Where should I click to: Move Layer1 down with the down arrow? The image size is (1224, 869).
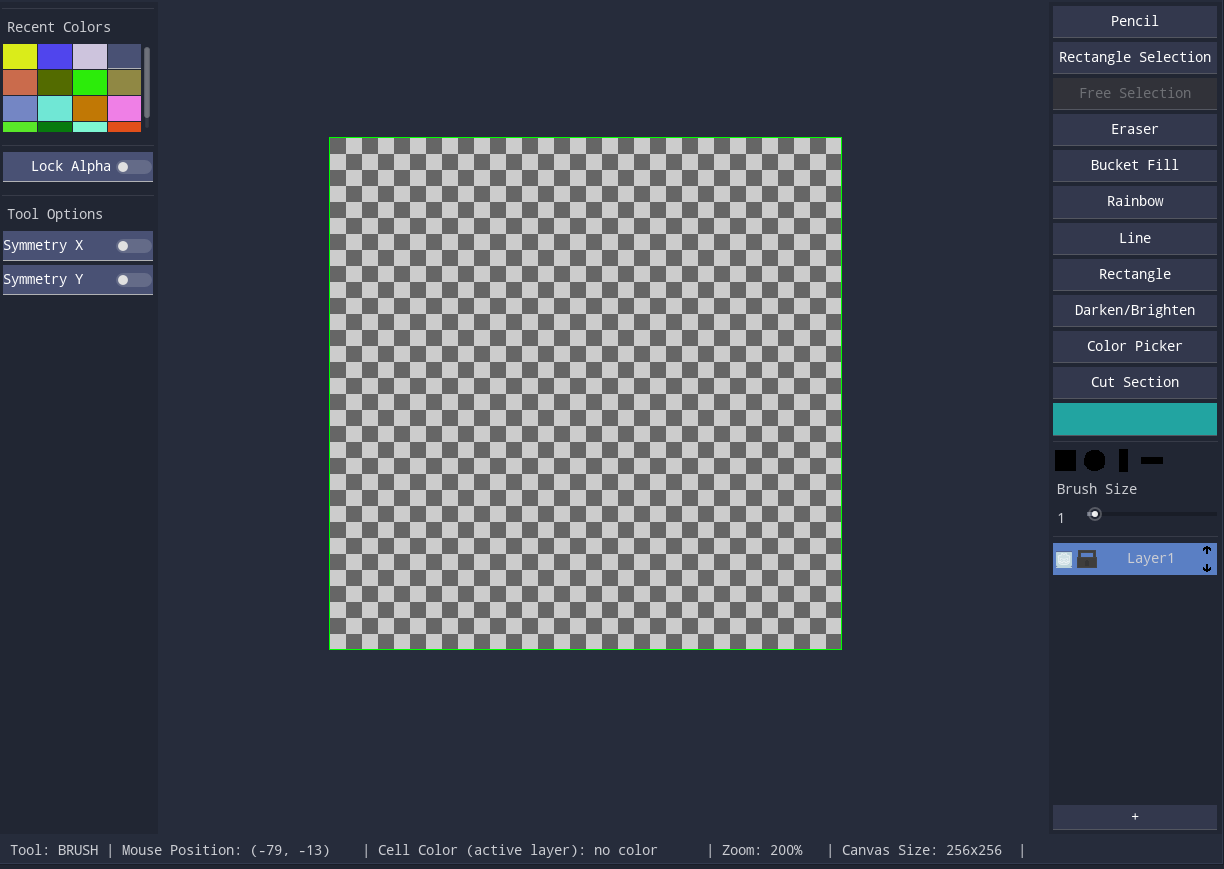coord(1207,568)
